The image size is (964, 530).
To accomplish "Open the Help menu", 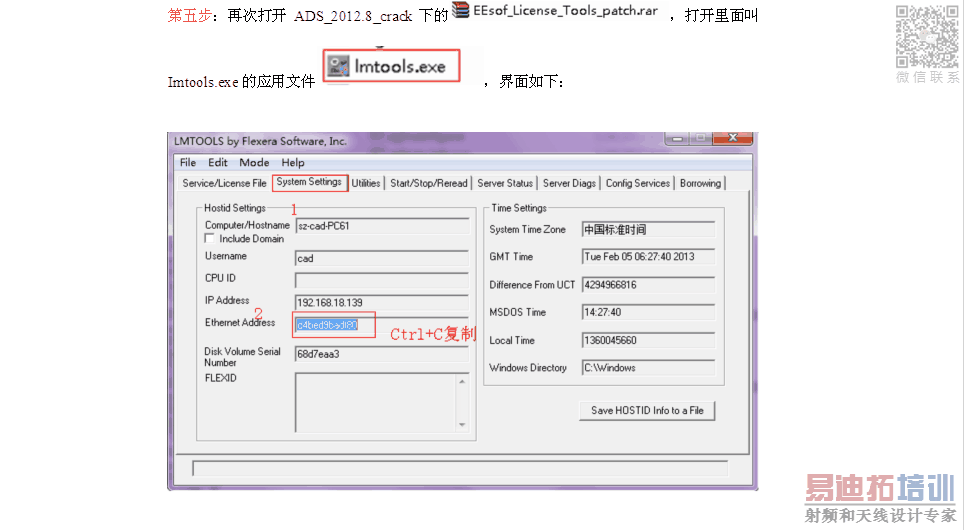I will 293,162.
